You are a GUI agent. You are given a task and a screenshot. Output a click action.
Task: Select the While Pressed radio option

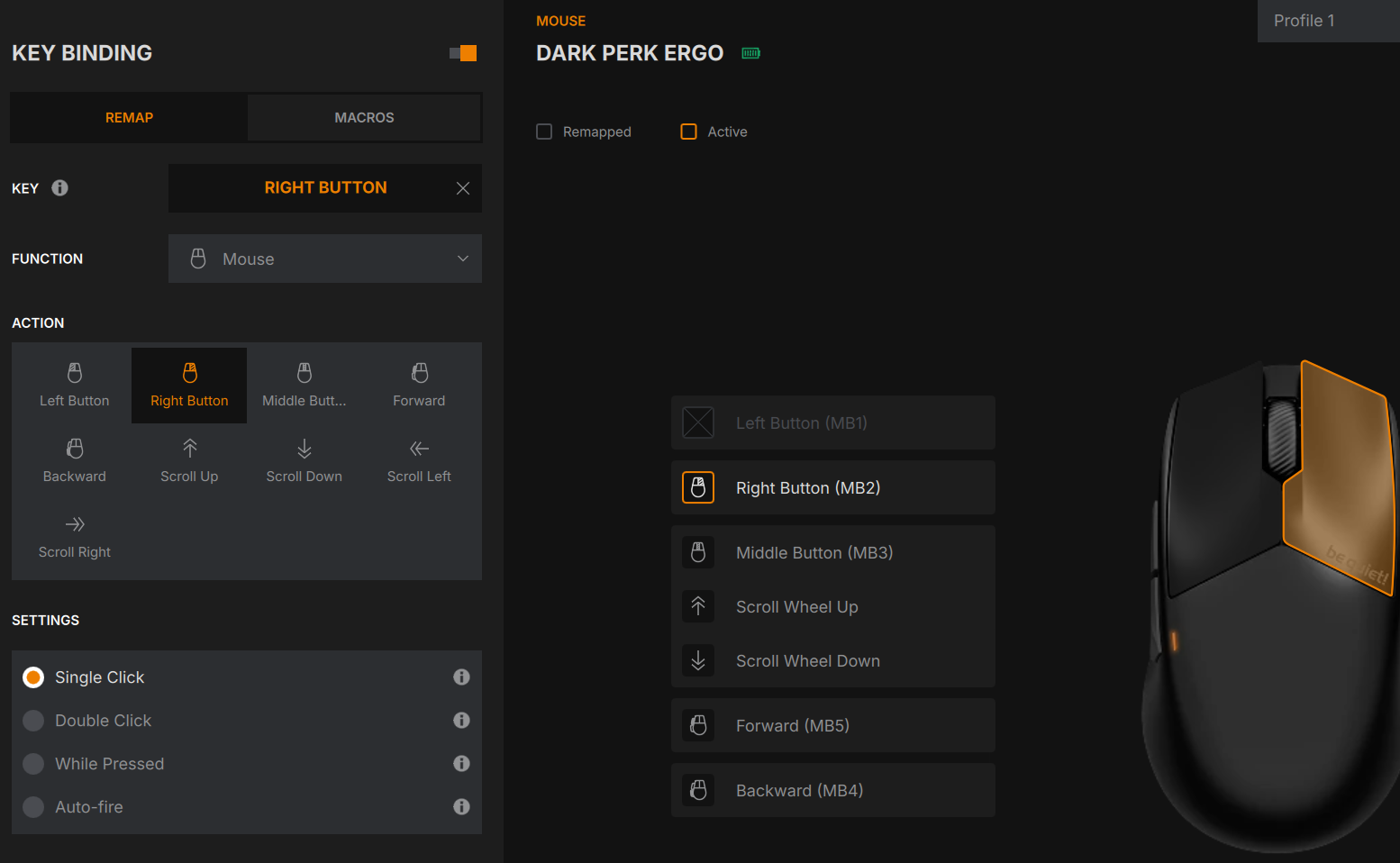click(x=33, y=764)
